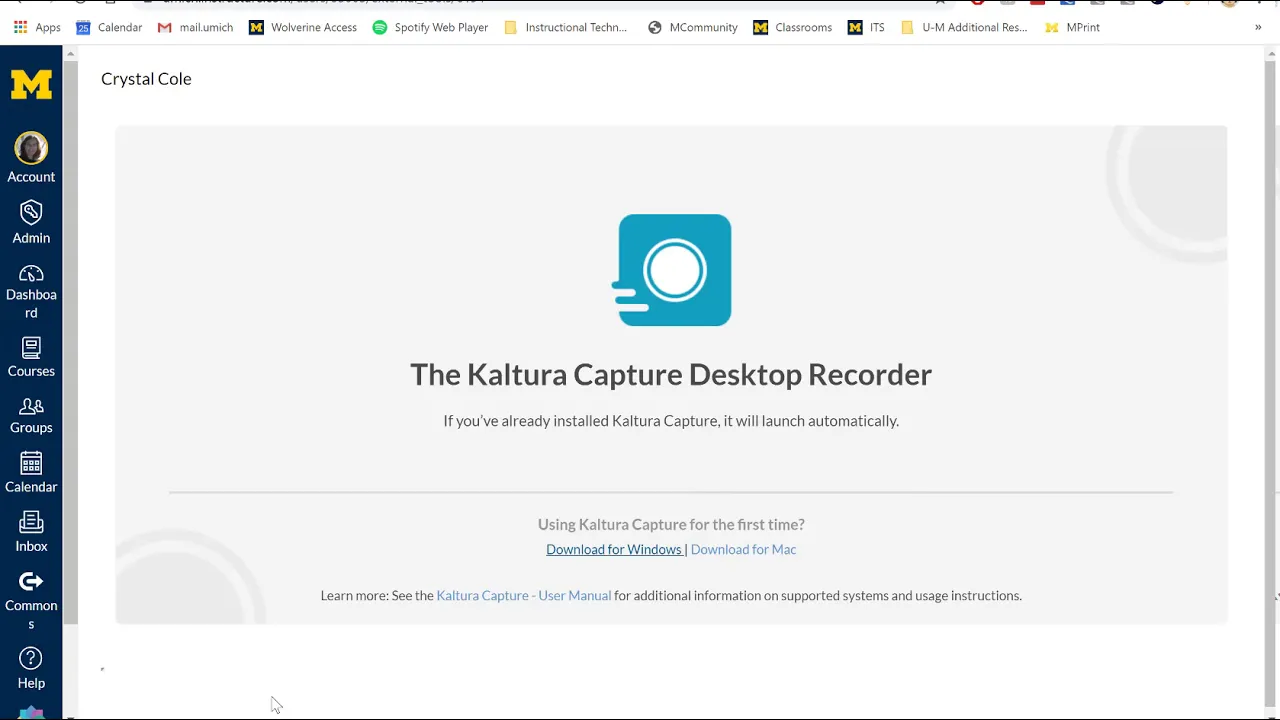The image size is (1280, 720).
Task: Open the MPrint bookmark
Action: tap(1072, 27)
